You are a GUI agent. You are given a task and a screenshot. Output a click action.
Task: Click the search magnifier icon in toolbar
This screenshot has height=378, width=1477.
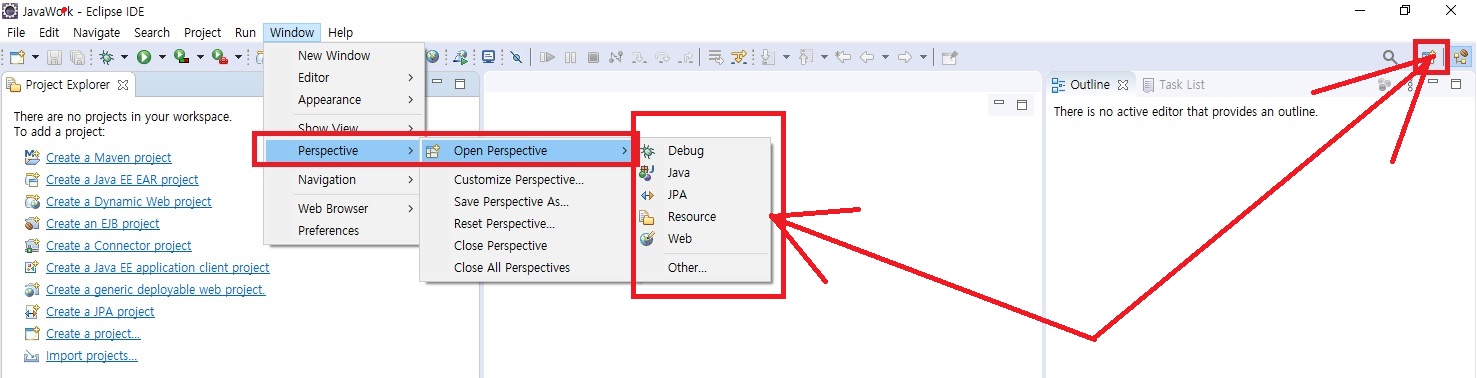(x=1390, y=57)
